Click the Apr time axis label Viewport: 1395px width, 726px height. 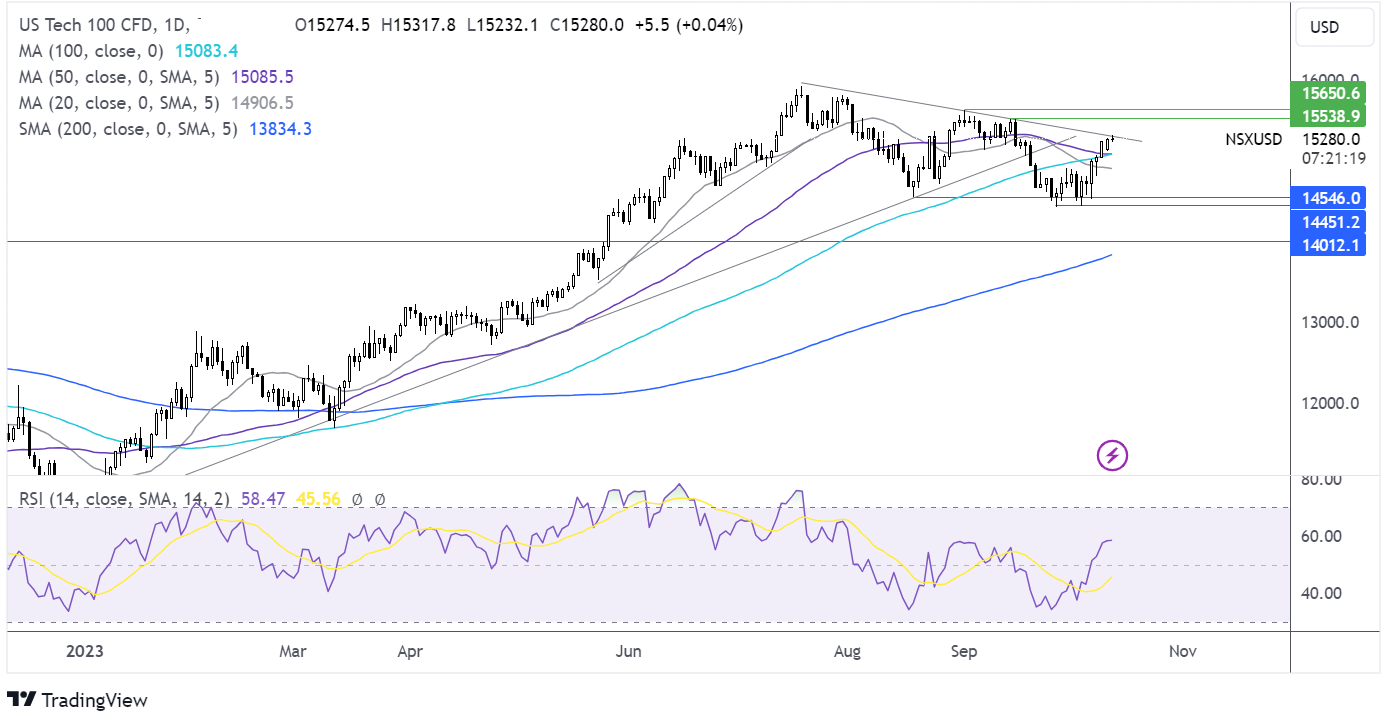[410, 651]
